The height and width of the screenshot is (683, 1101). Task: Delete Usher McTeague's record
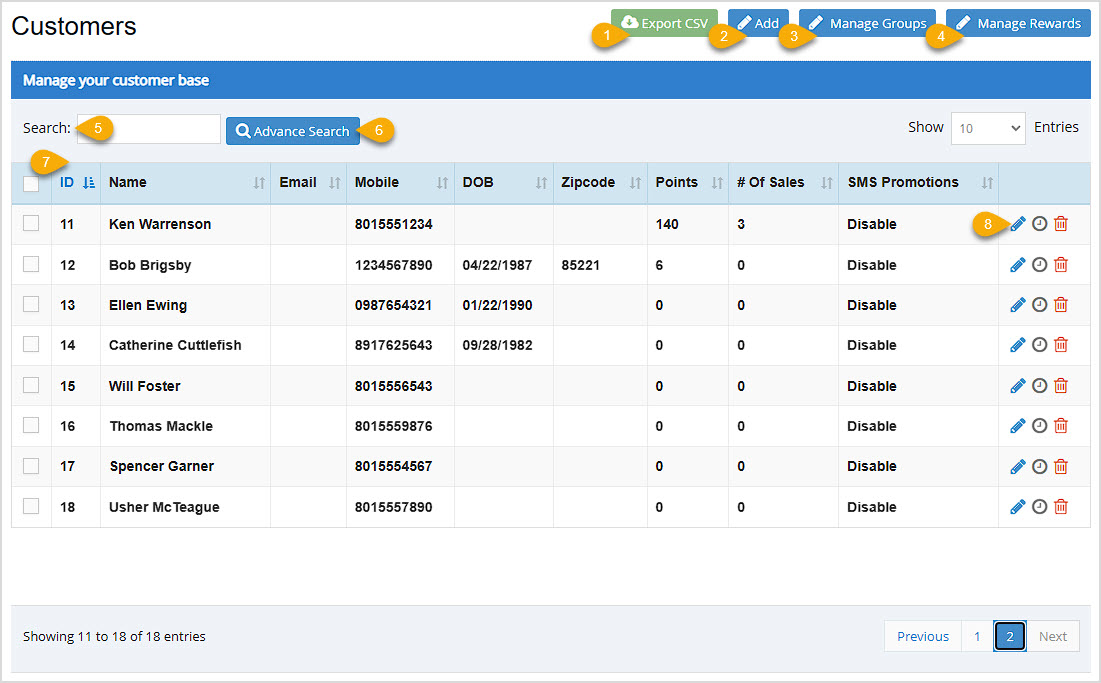pyautogui.click(x=1061, y=506)
